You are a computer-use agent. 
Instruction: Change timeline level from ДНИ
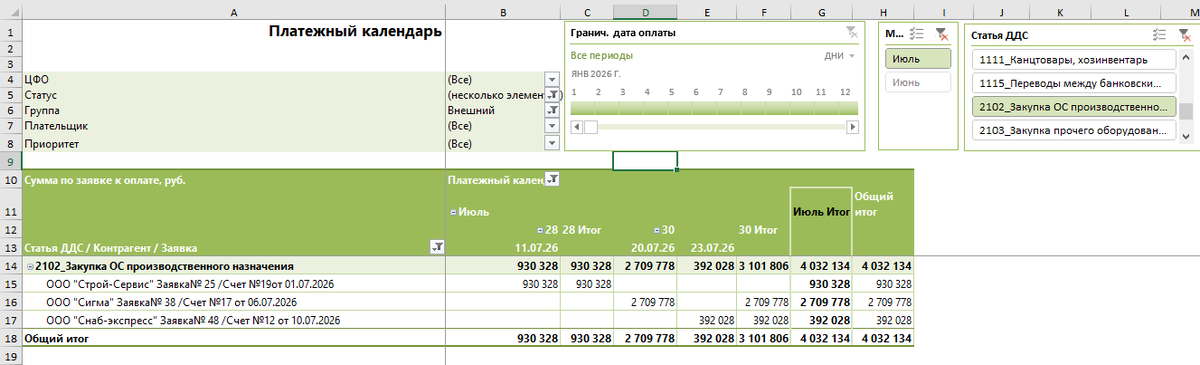(x=840, y=56)
